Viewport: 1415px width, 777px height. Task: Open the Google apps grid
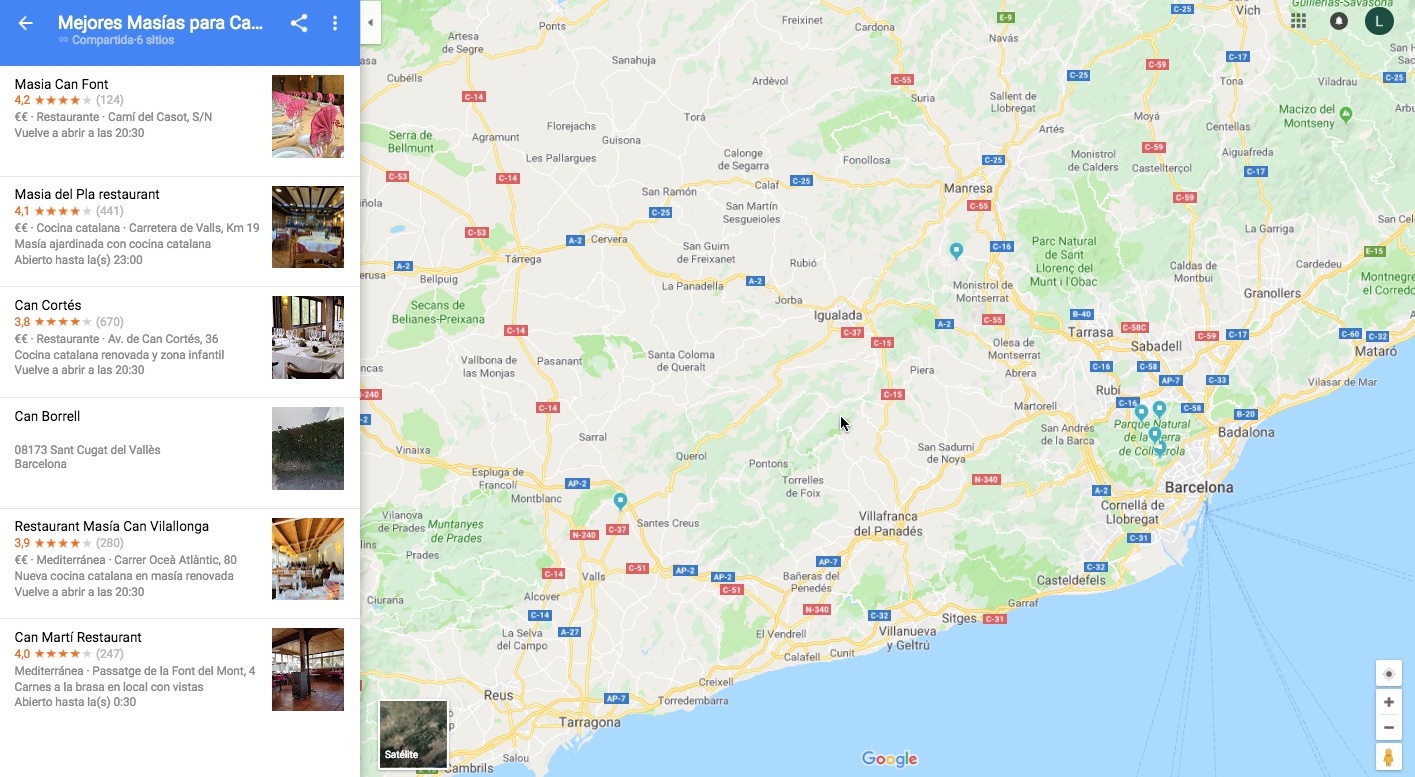coord(1298,21)
